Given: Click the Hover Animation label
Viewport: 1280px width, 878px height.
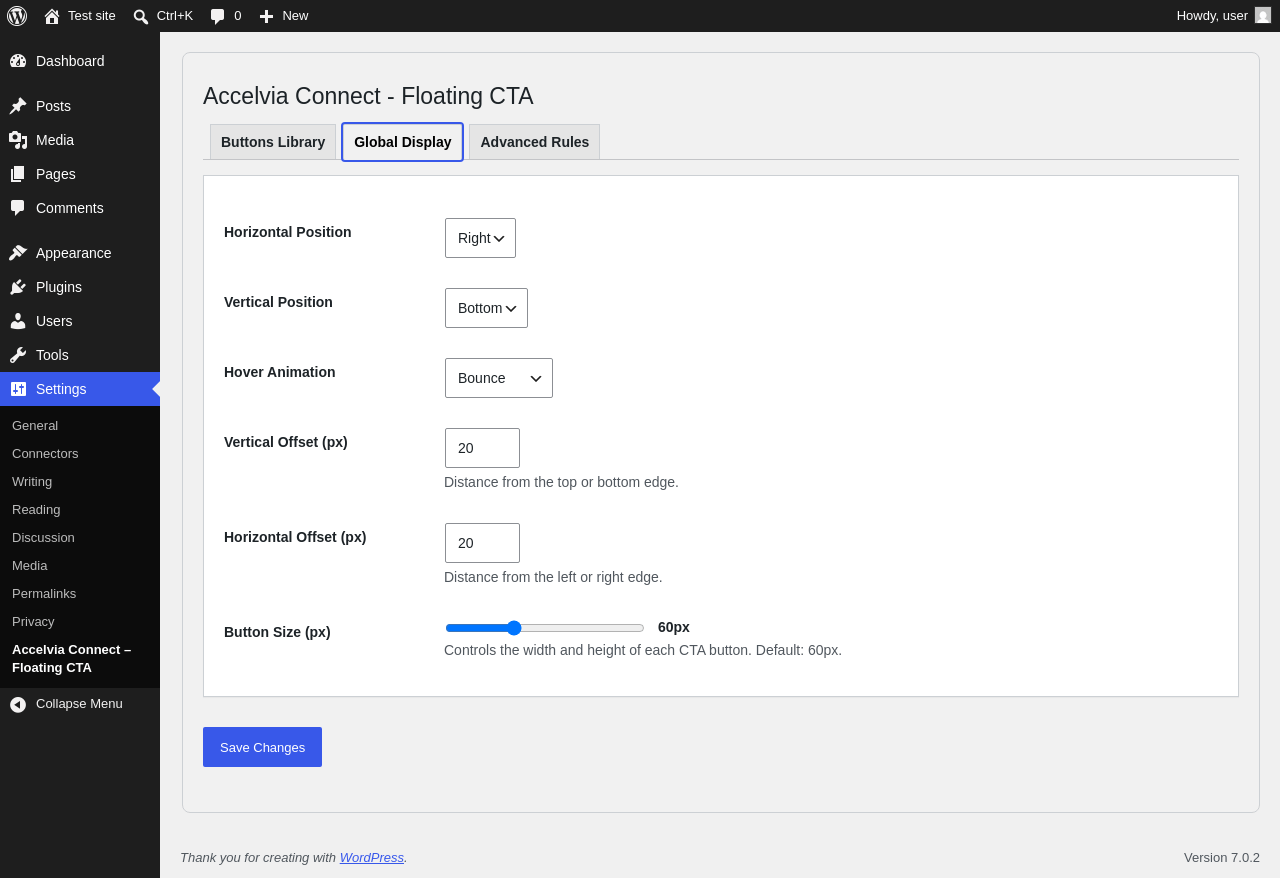Looking at the screenshot, I should click(x=280, y=372).
